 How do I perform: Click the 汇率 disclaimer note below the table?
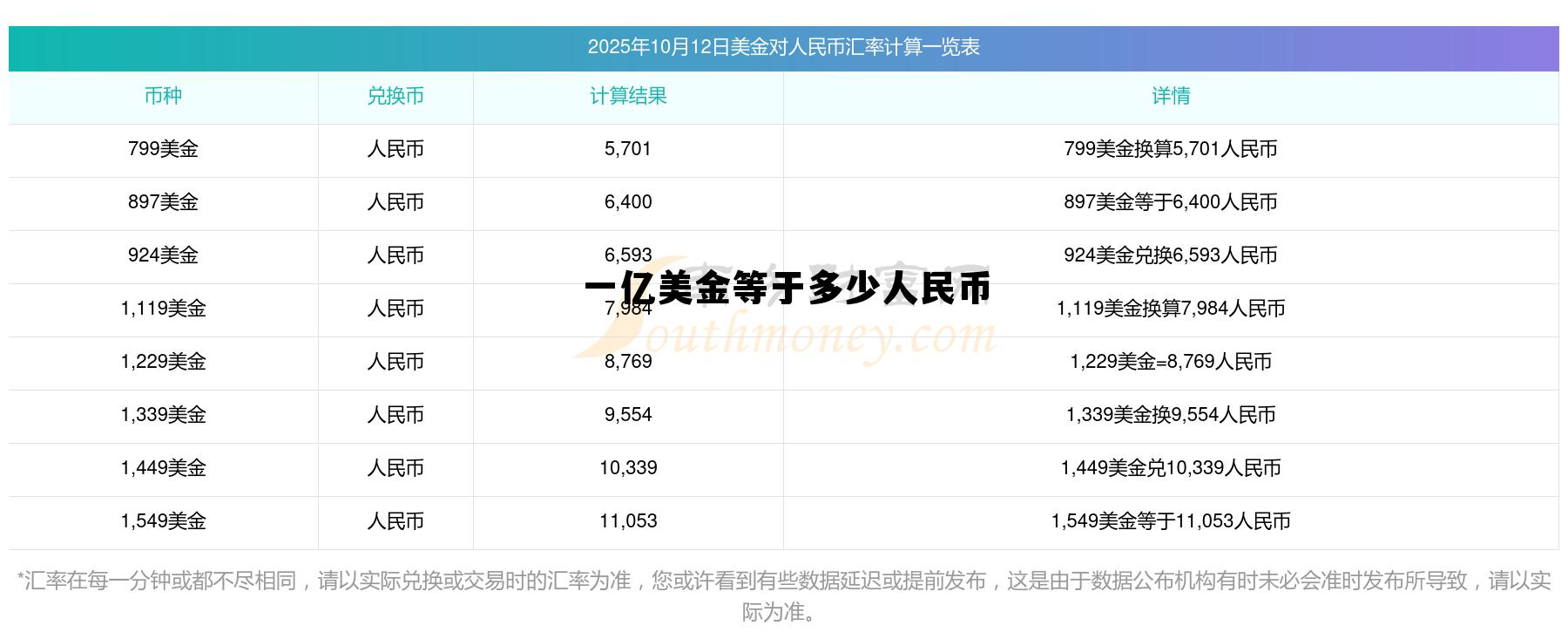pyautogui.click(x=783, y=596)
